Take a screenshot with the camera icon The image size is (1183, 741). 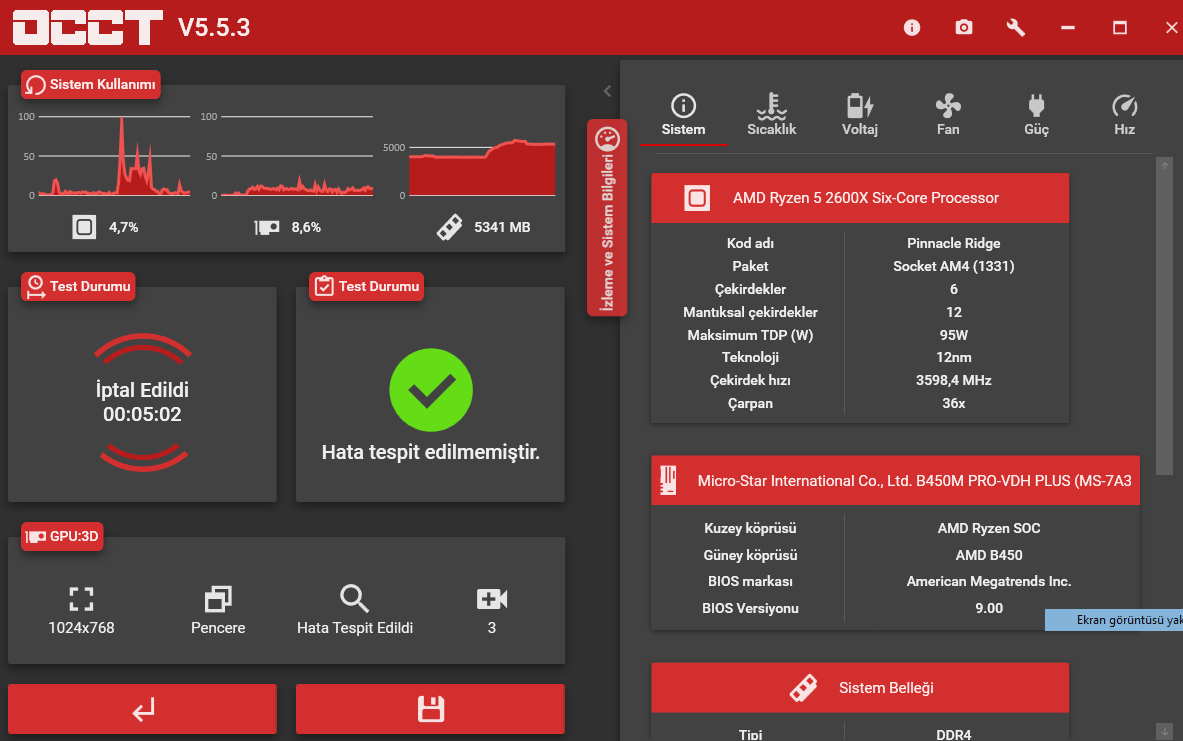click(963, 28)
